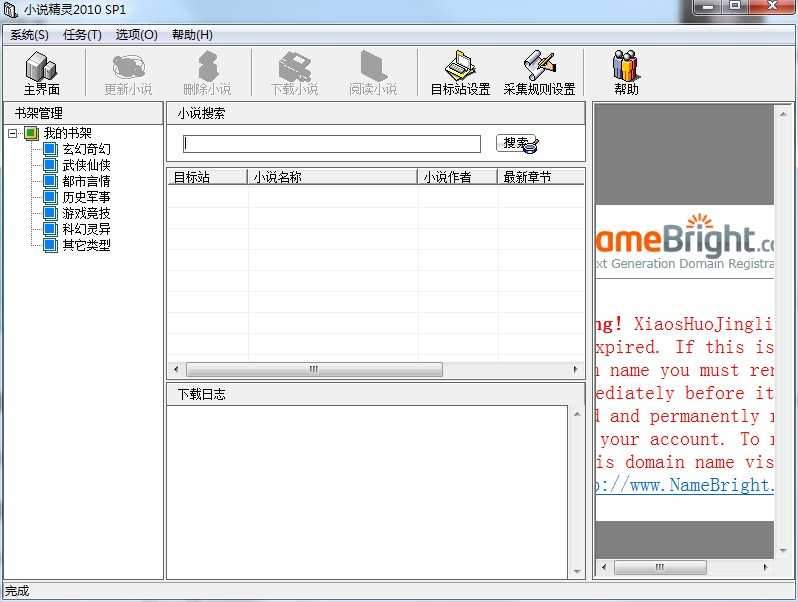Click the novel list horizontal scrollbar thumb
This screenshot has height=602, width=798.
314,369
